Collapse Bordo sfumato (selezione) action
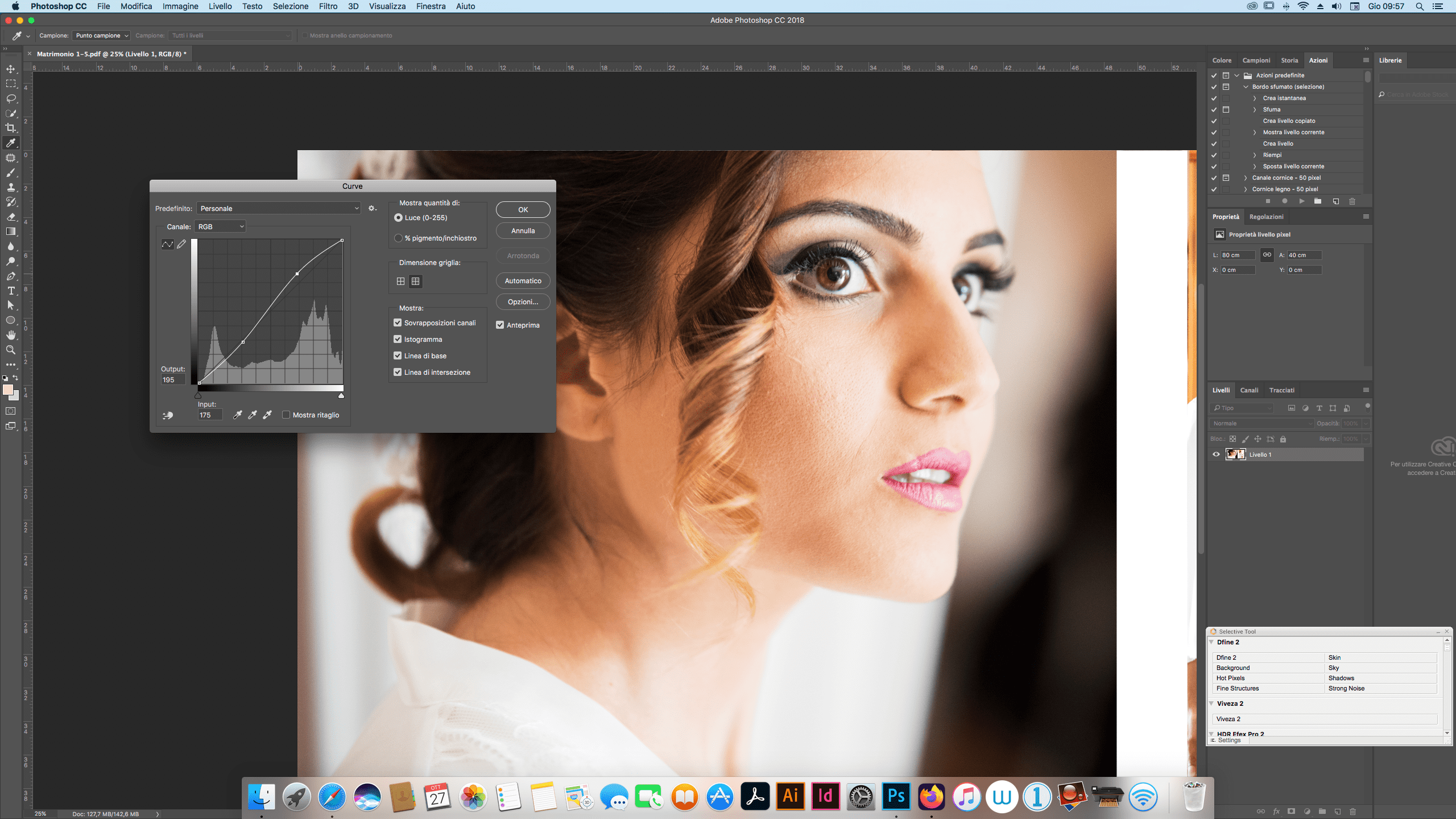 click(x=1246, y=86)
